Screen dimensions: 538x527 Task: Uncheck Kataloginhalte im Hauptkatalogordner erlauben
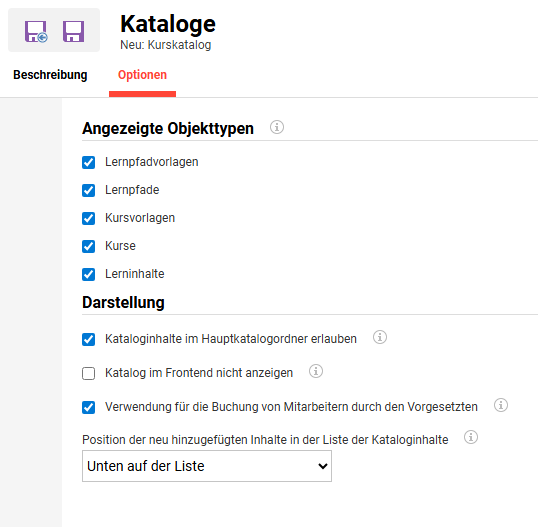(89, 339)
